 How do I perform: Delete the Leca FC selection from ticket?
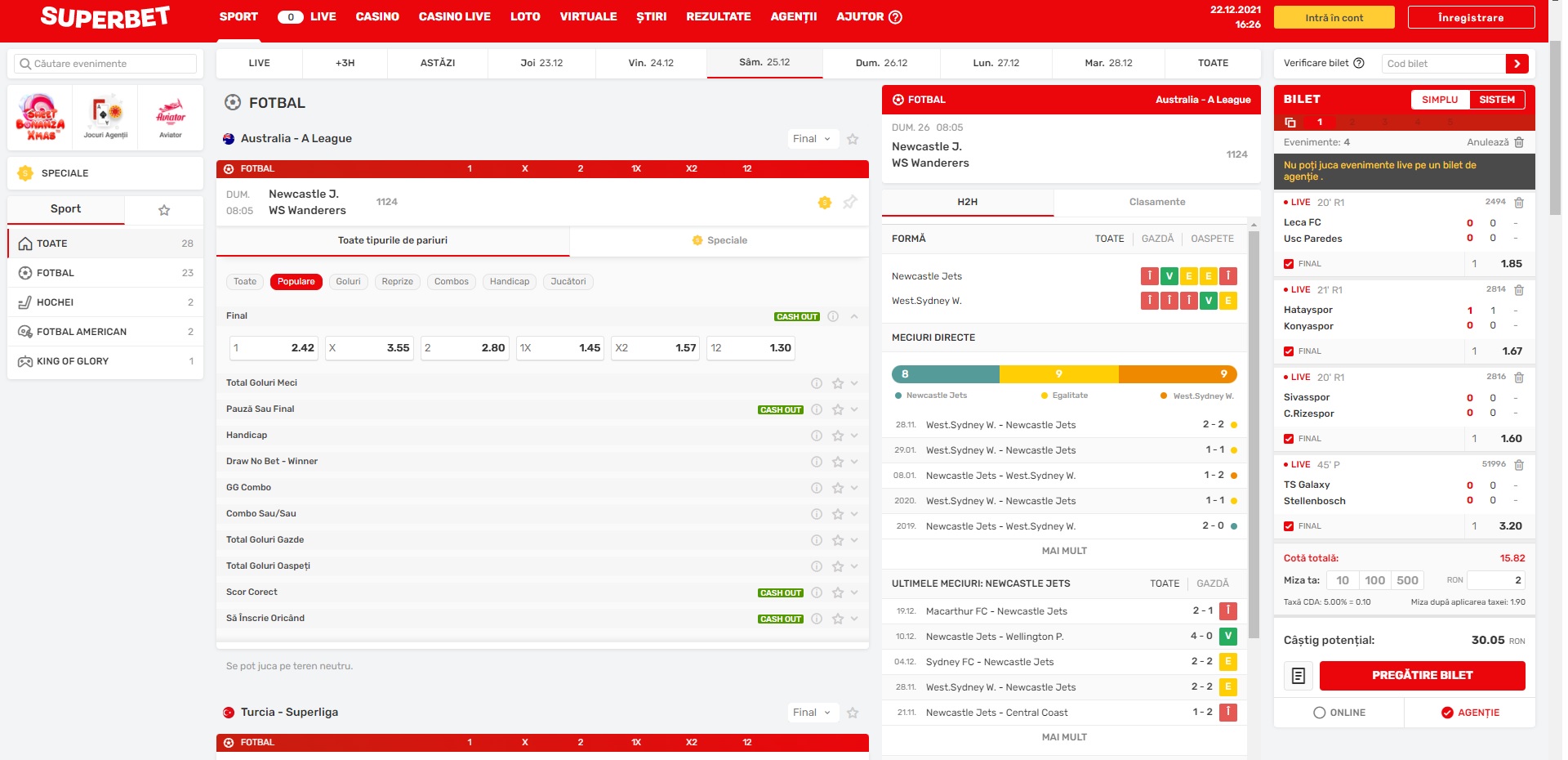pyautogui.click(x=1519, y=203)
